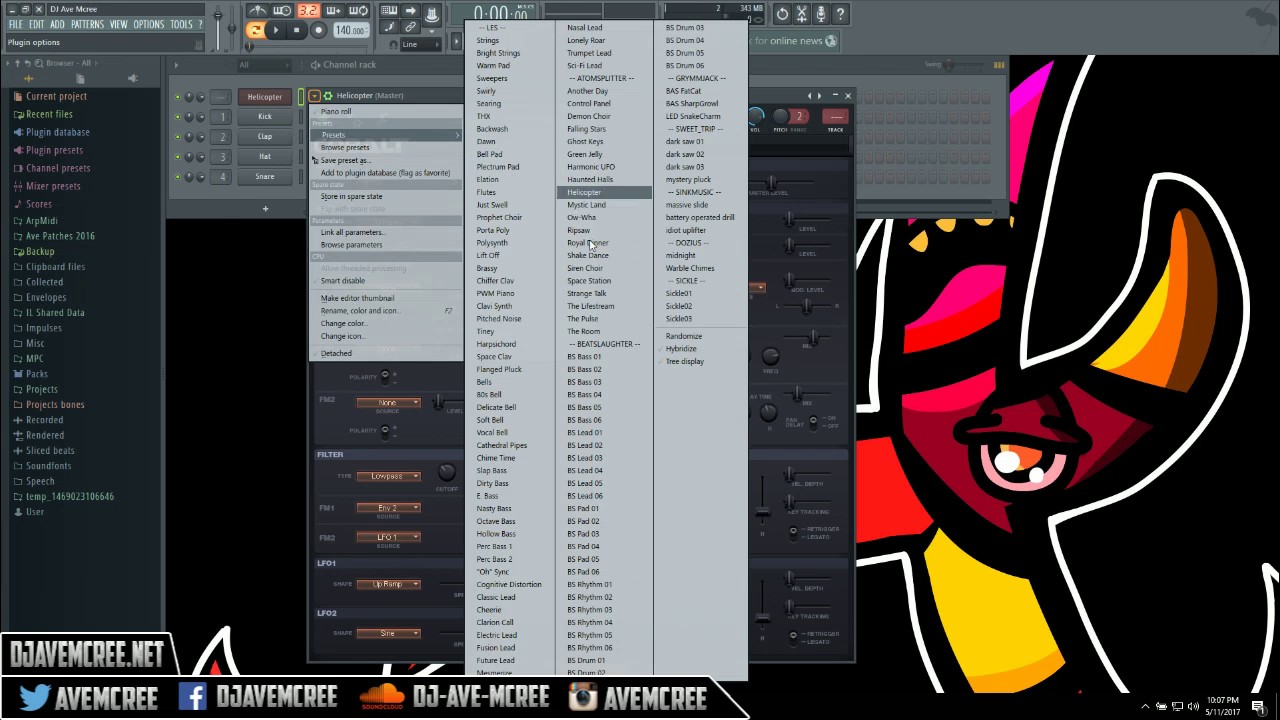This screenshot has height=720, width=1280.
Task: Open the TOOLS menu
Action: [x=181, y=24]
